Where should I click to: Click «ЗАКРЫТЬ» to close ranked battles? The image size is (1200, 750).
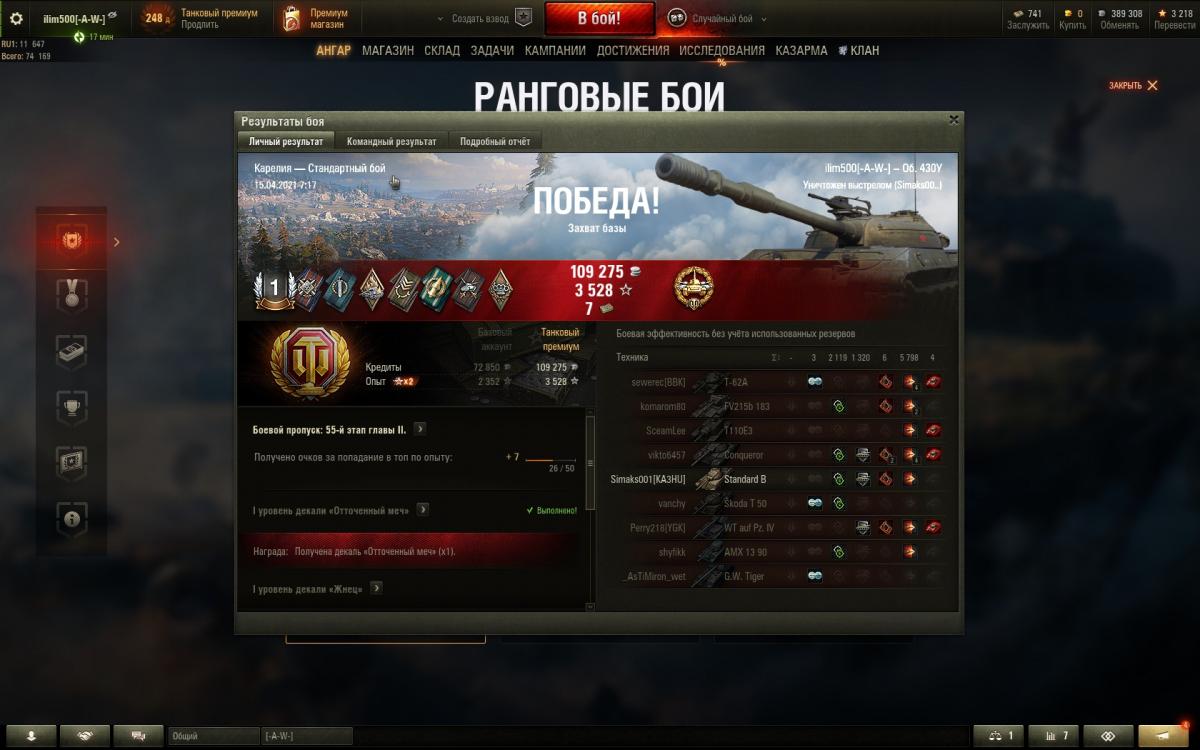click(x=1133, y=86)
